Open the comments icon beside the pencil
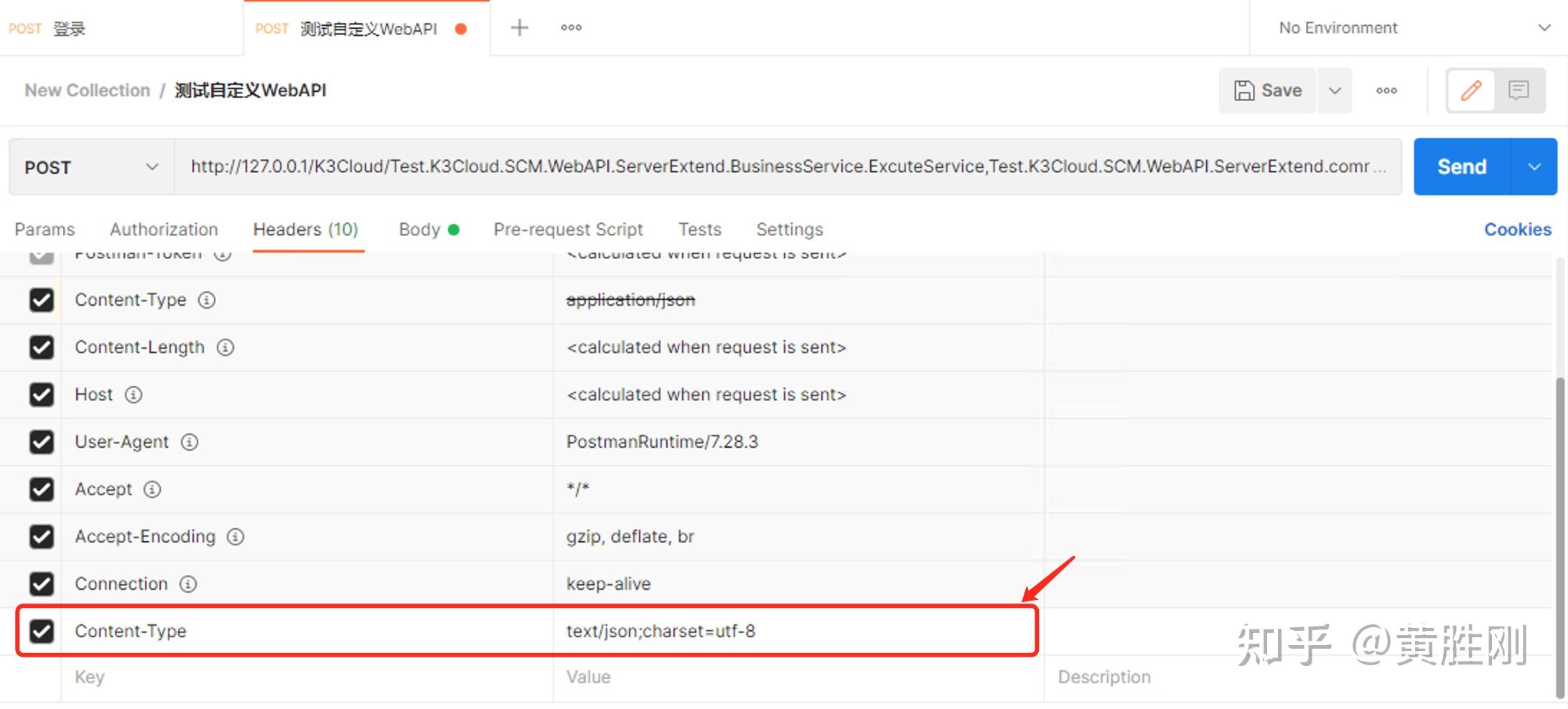Viewport: 1568px width, 709px height. tap(1518, 90)
